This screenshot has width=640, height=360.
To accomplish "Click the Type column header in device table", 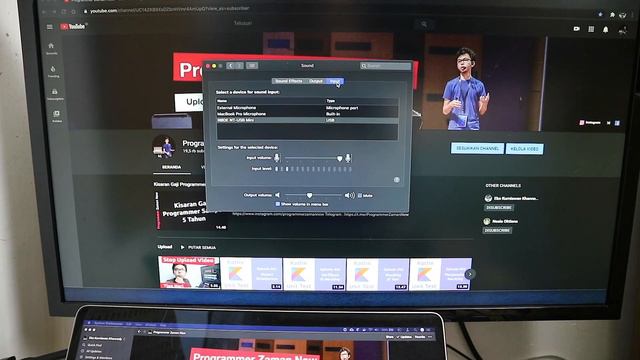I will pyautogui.click(x=361, y=101).
